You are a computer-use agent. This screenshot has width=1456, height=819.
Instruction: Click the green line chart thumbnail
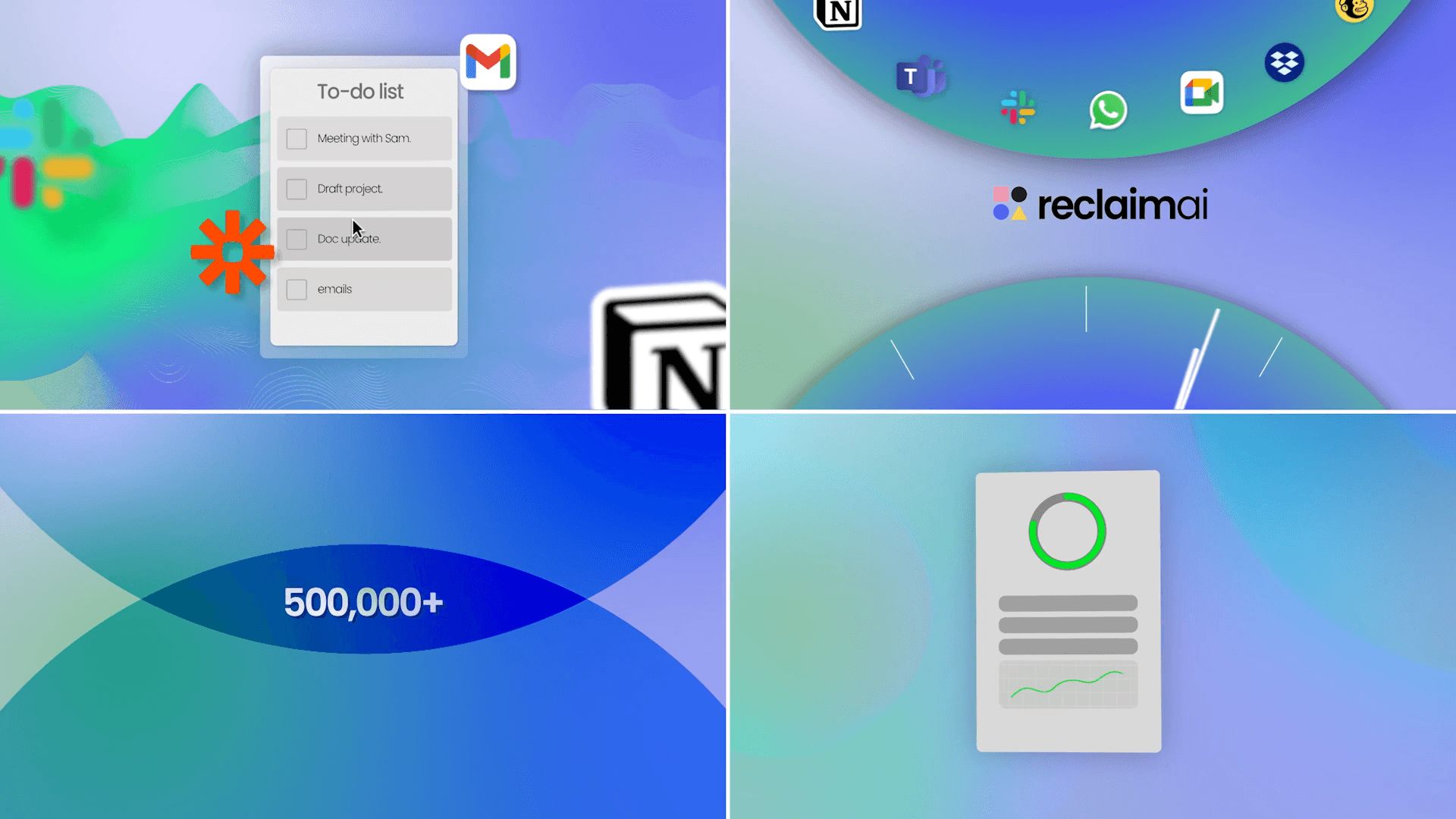(x=1068, y=685)
